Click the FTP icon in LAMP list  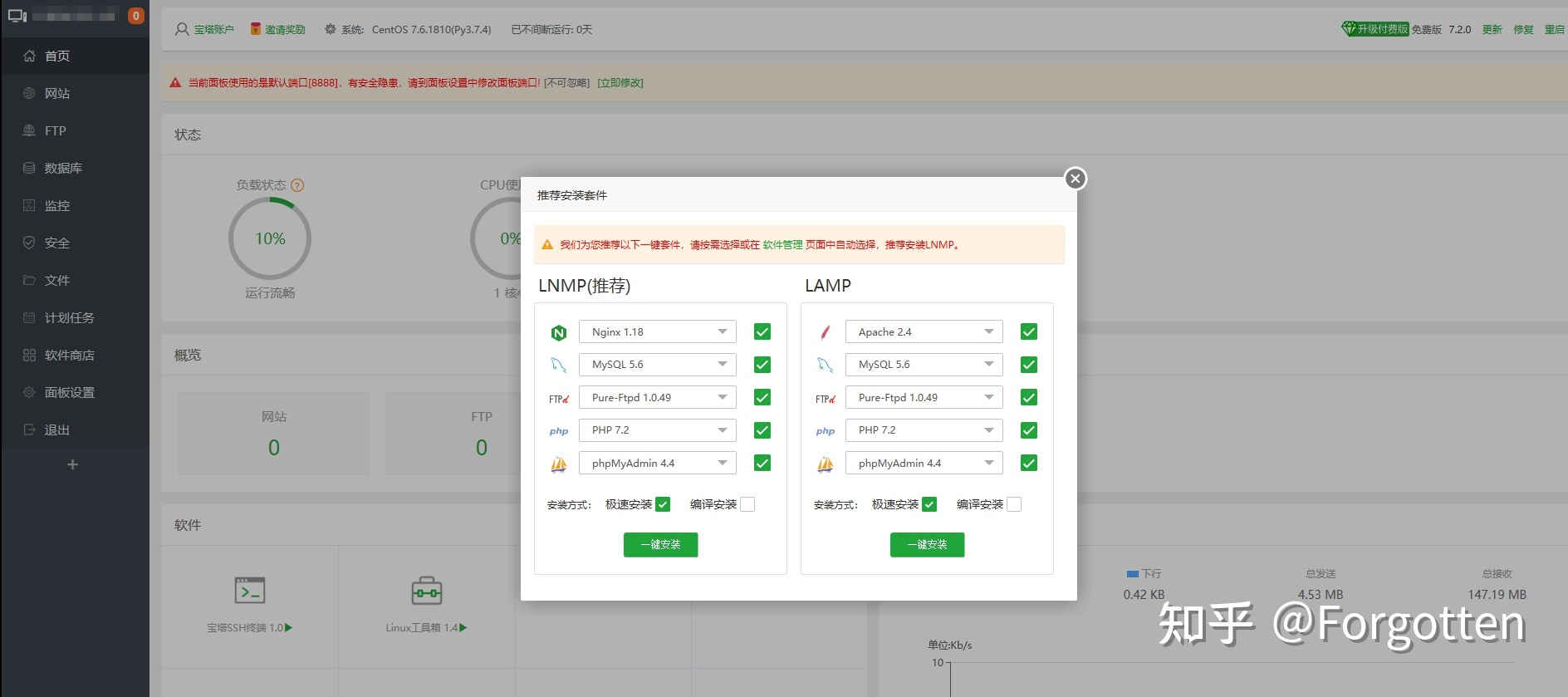point(826,399)
